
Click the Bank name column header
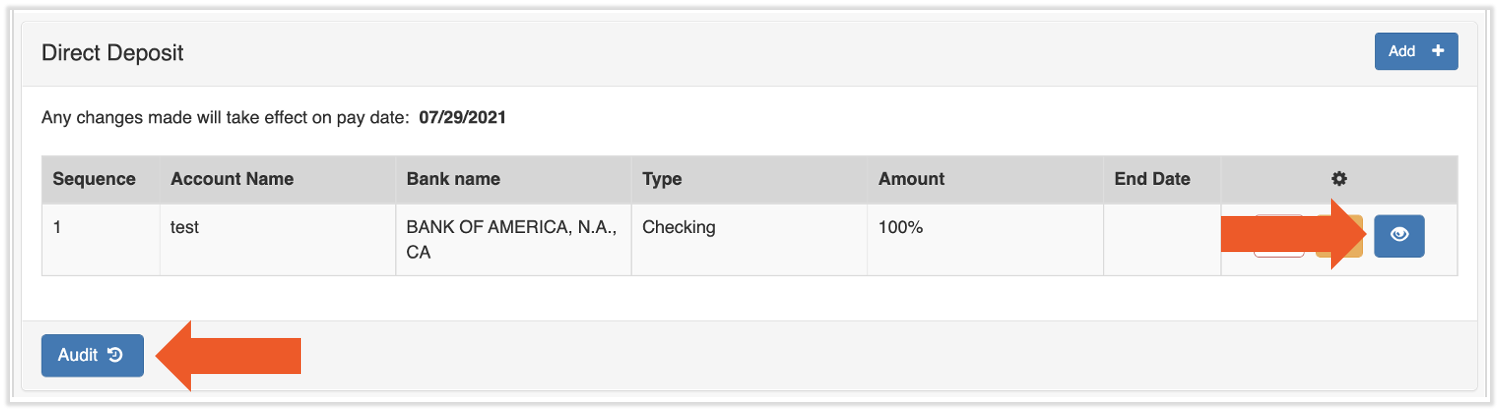453,179
